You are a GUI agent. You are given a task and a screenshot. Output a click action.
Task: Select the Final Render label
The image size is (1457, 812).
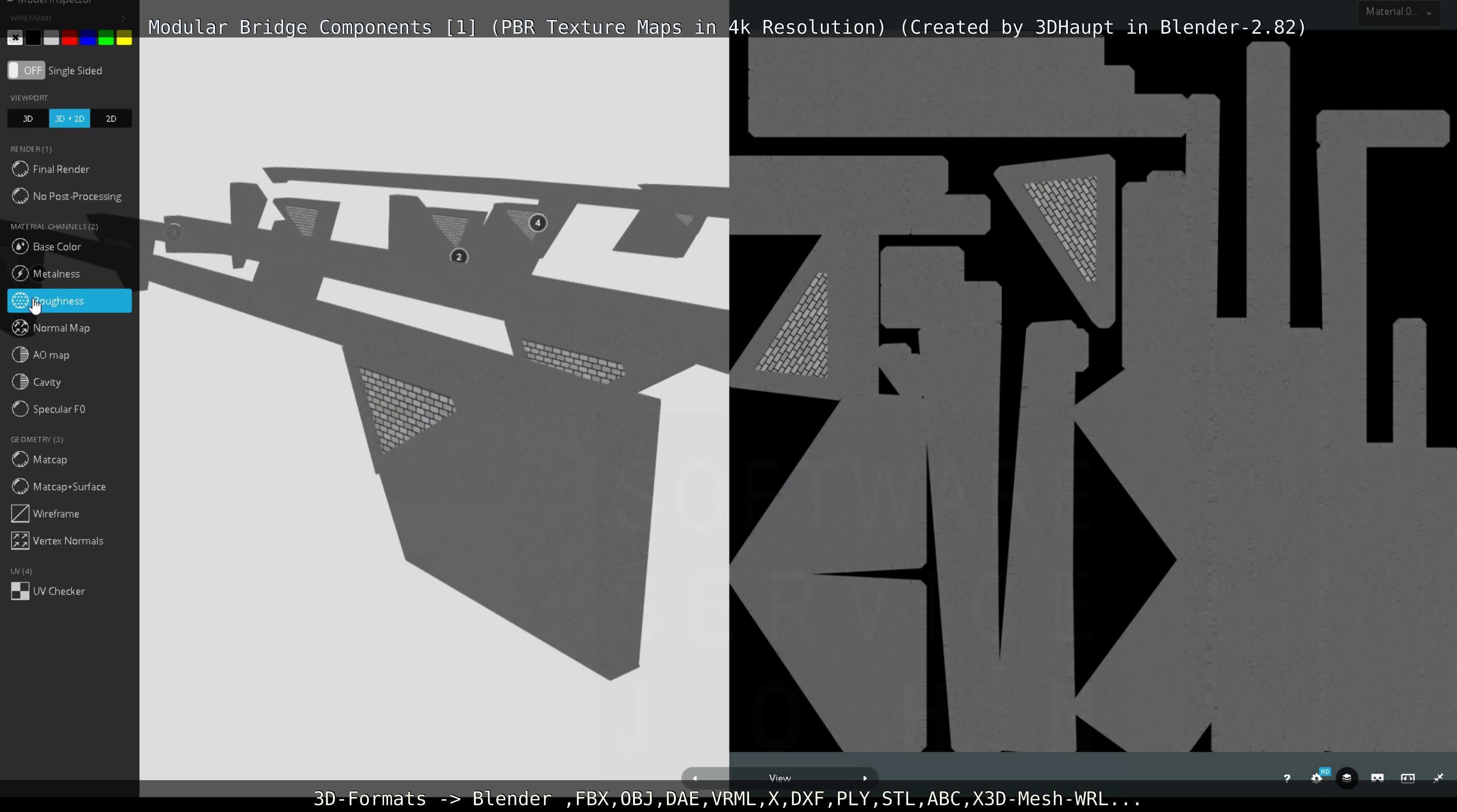61,169
